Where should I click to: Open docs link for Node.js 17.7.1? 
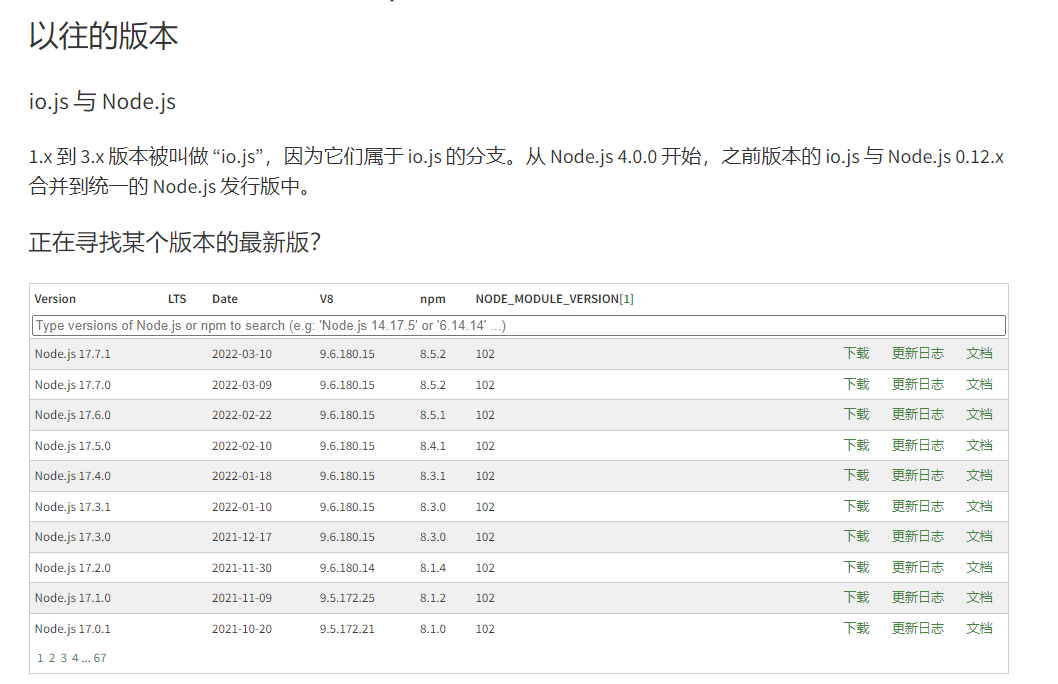[x=979, y=353]
